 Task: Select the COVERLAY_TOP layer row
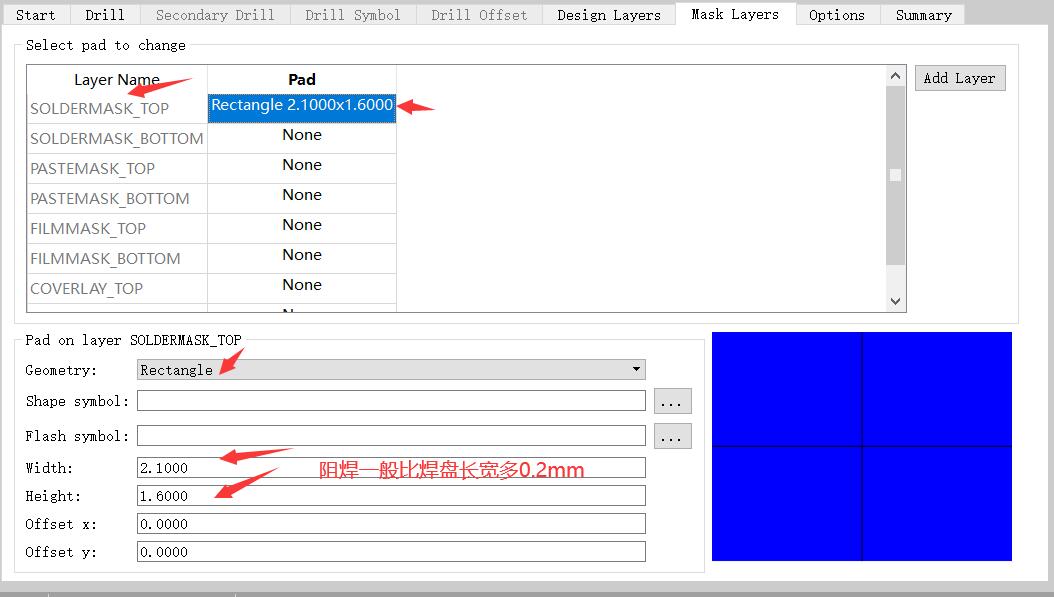[x=116, y=288]
